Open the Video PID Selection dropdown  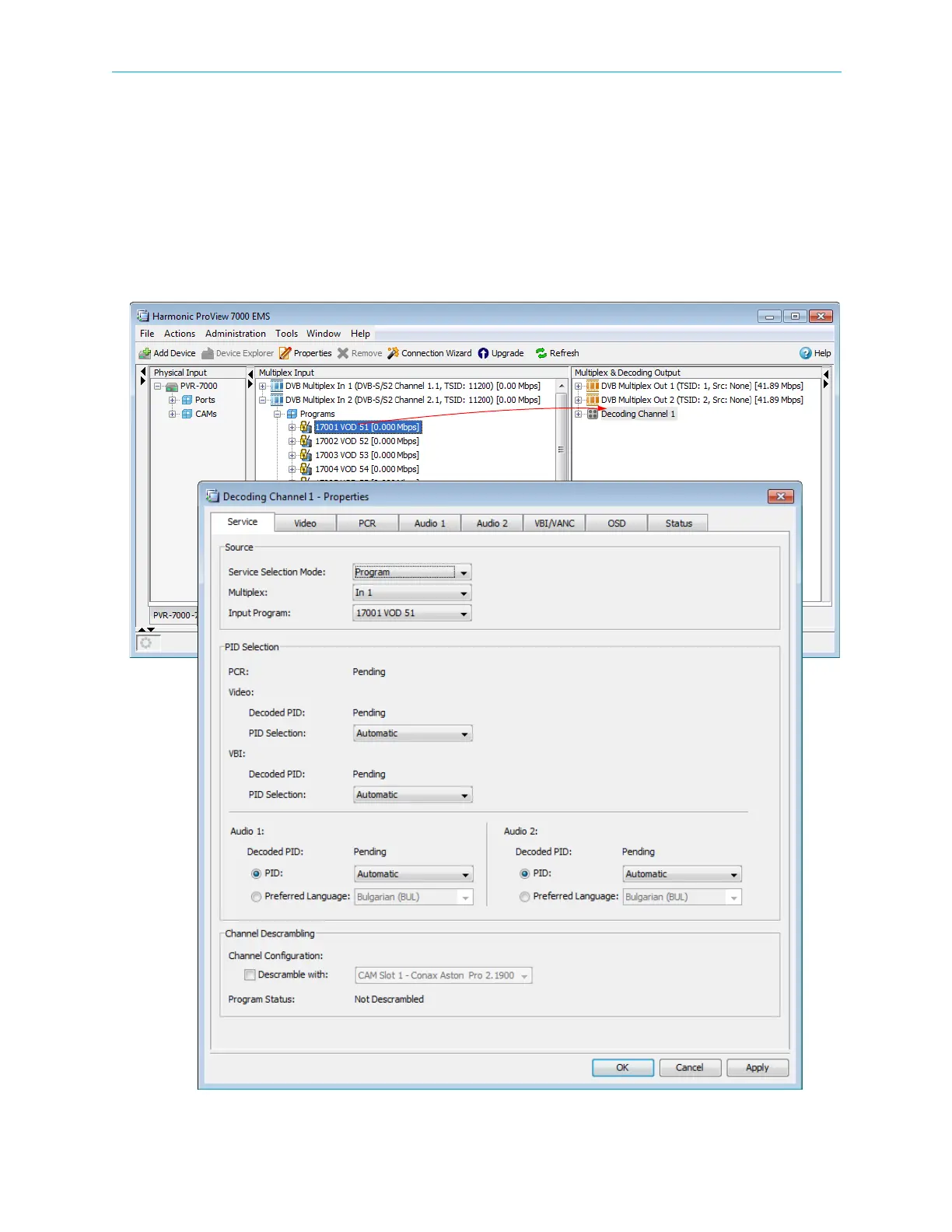[x=413, y=734]
